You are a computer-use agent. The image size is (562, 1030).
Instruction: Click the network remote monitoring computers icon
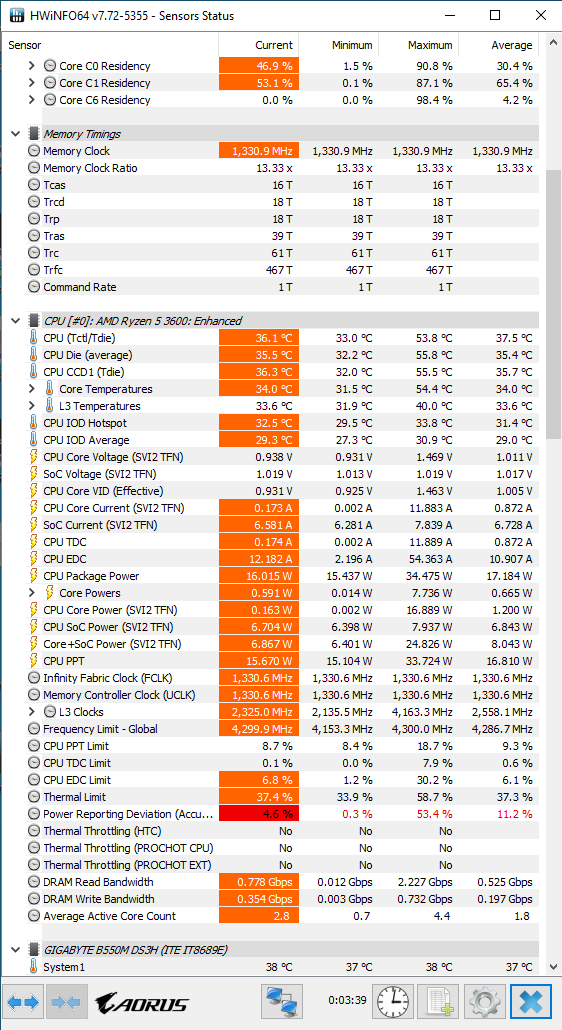[x=282, y=1001]
